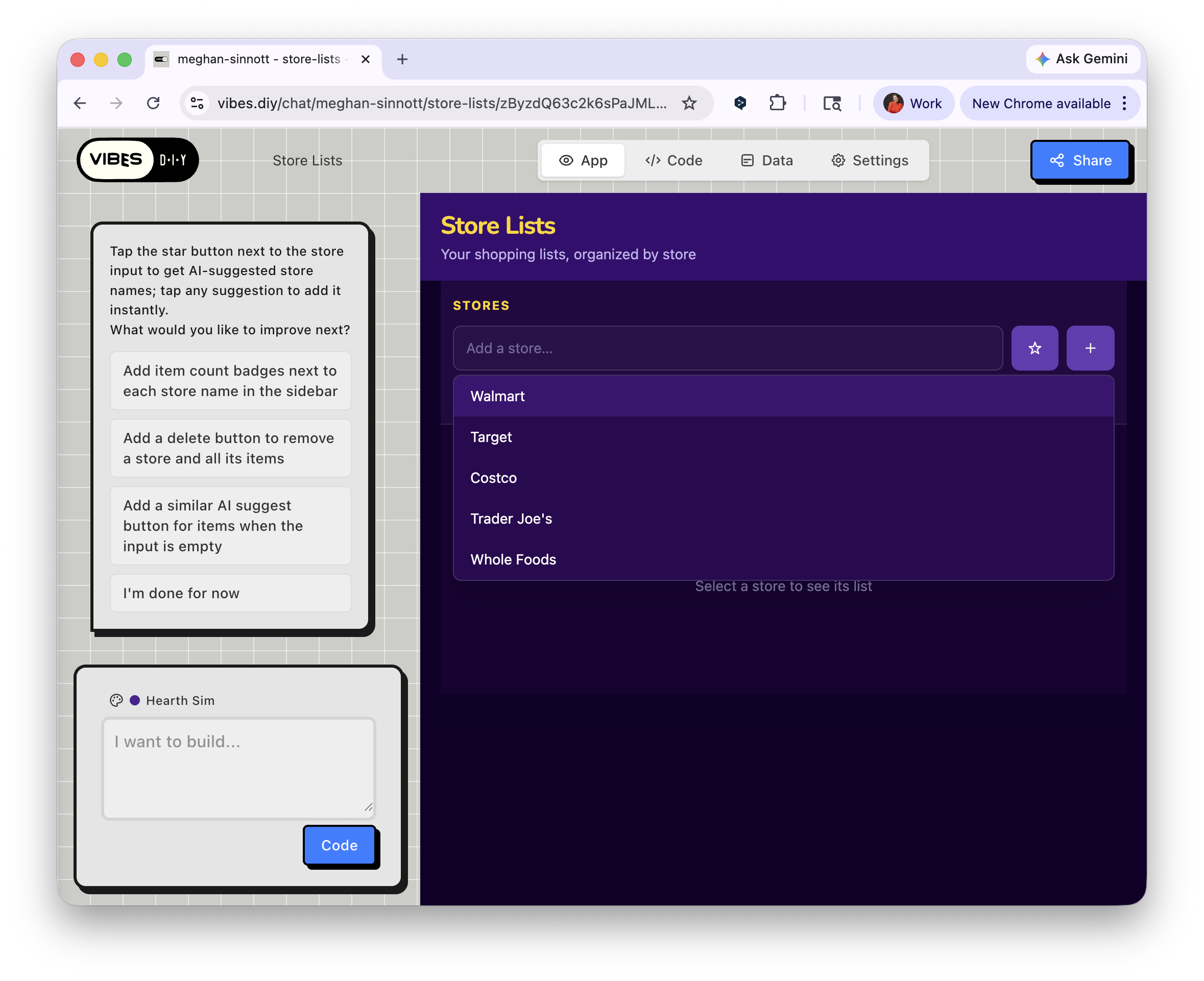Close the store-lists browser tab
This screenshot has width=1204, height=981.
[365, 59]
